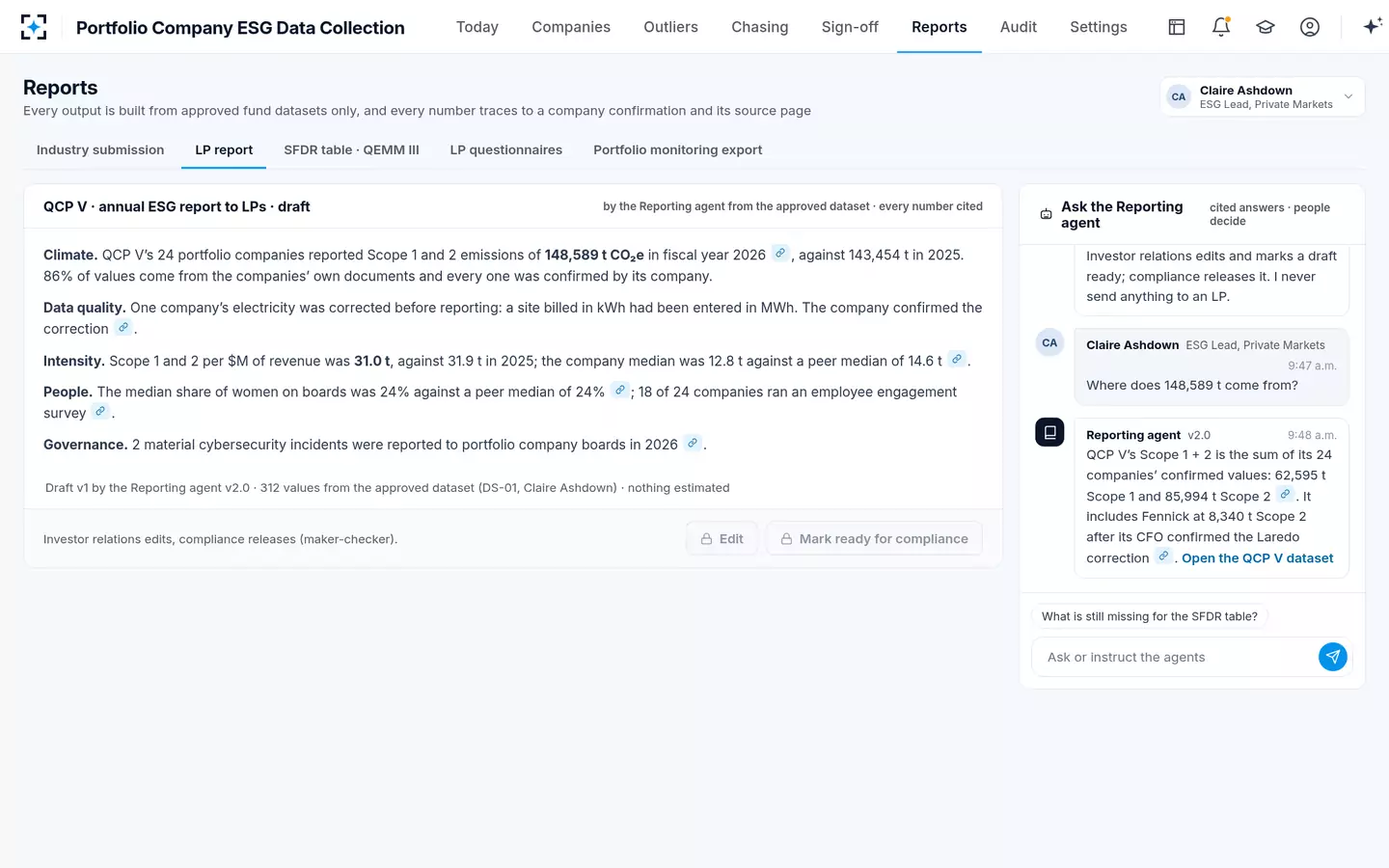Click the app logo icon

pos(34,27)
